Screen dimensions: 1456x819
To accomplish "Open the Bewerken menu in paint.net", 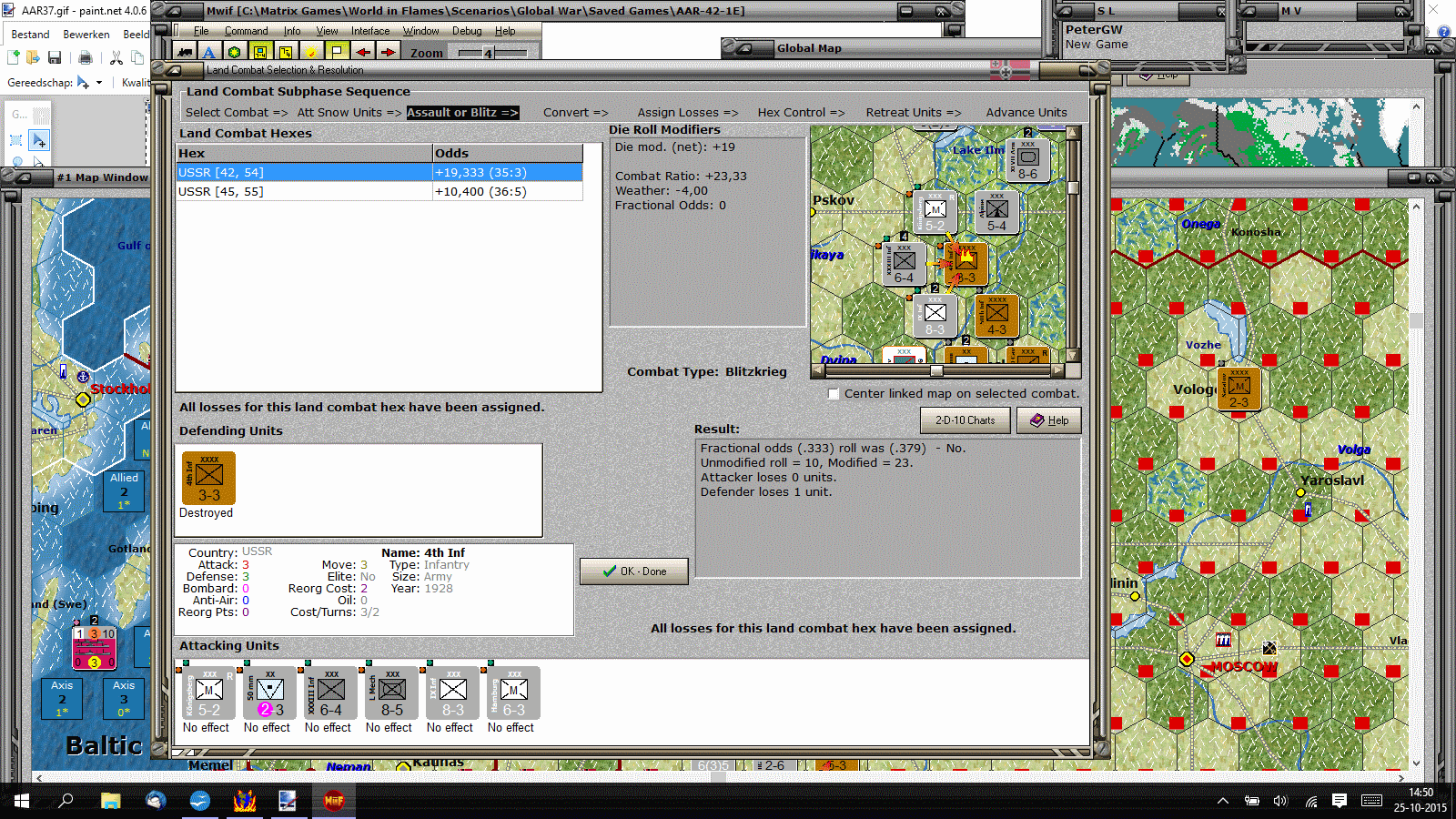I will [86, 35].
